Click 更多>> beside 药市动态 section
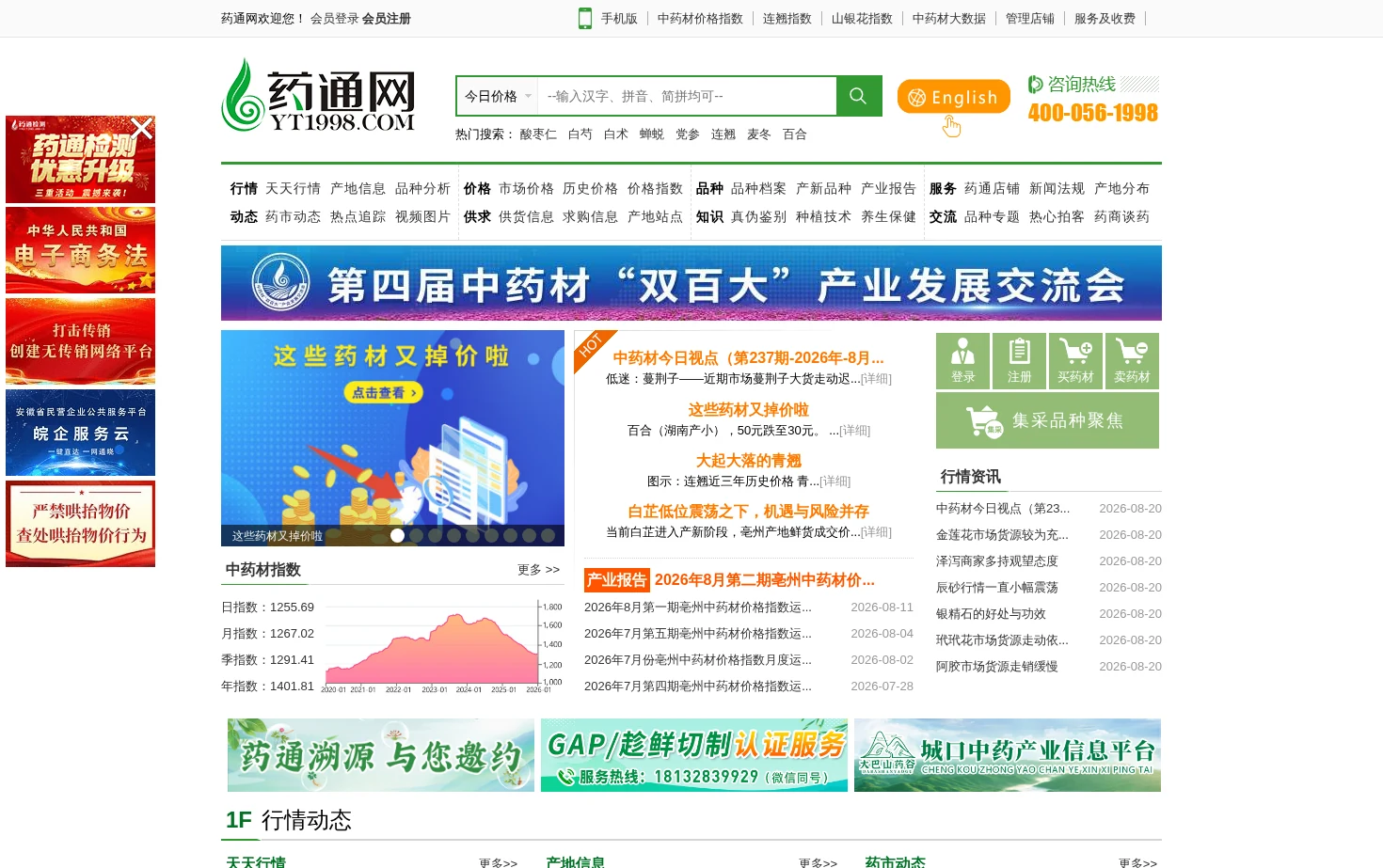The height and width of the screenshot is (868, 1383). 1137,862
